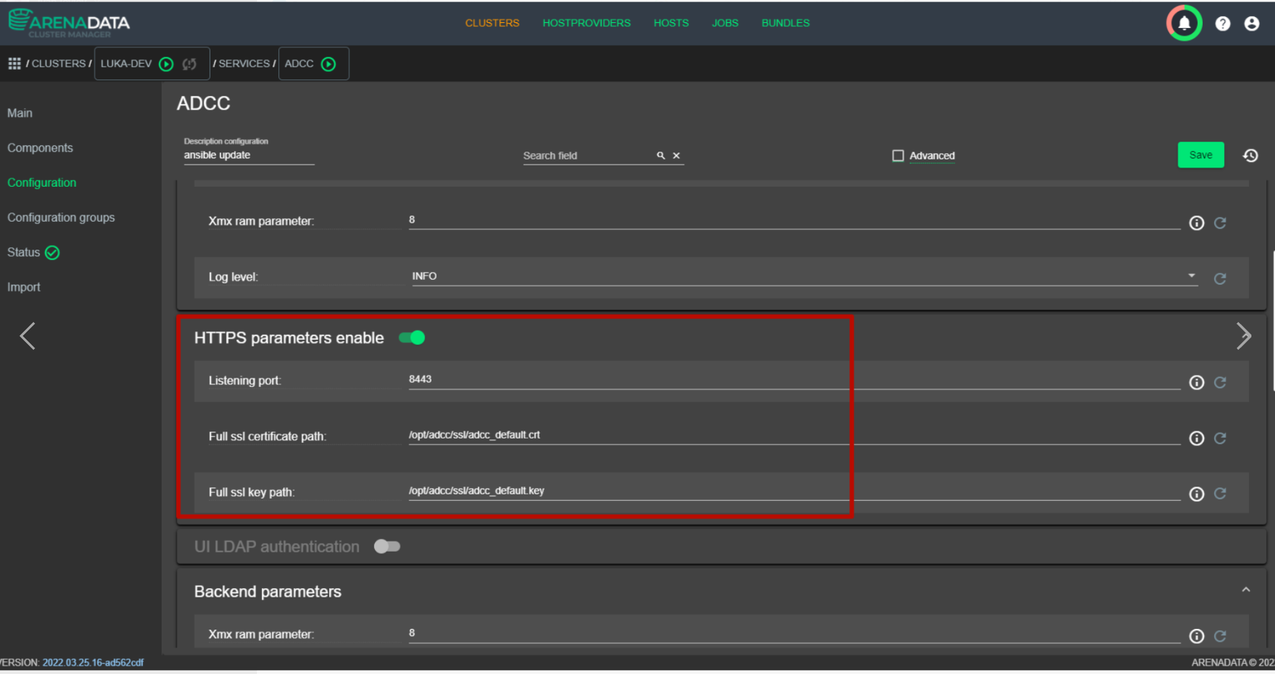1275x674 pixels.
Task: Show info for Xmx ram parameter above Log level
Action: pyautogui.click(x=1196, y=223)
